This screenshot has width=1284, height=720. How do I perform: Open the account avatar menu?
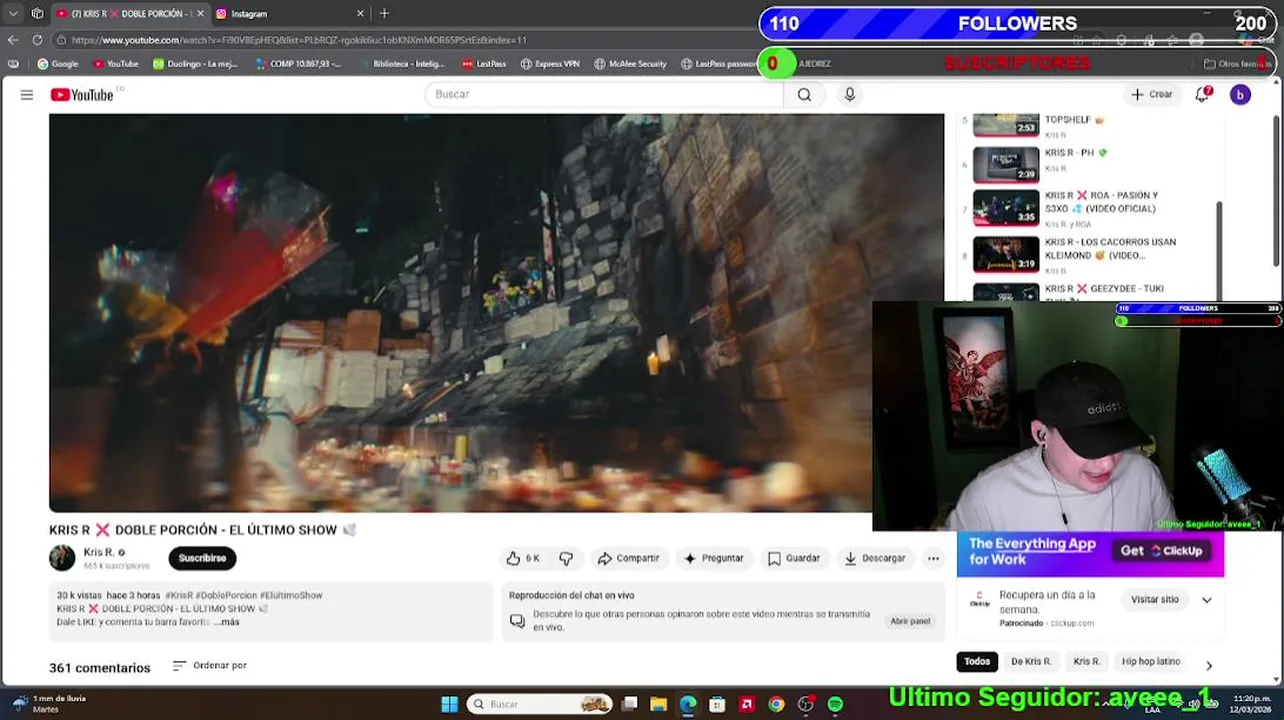pos(1240,94)
